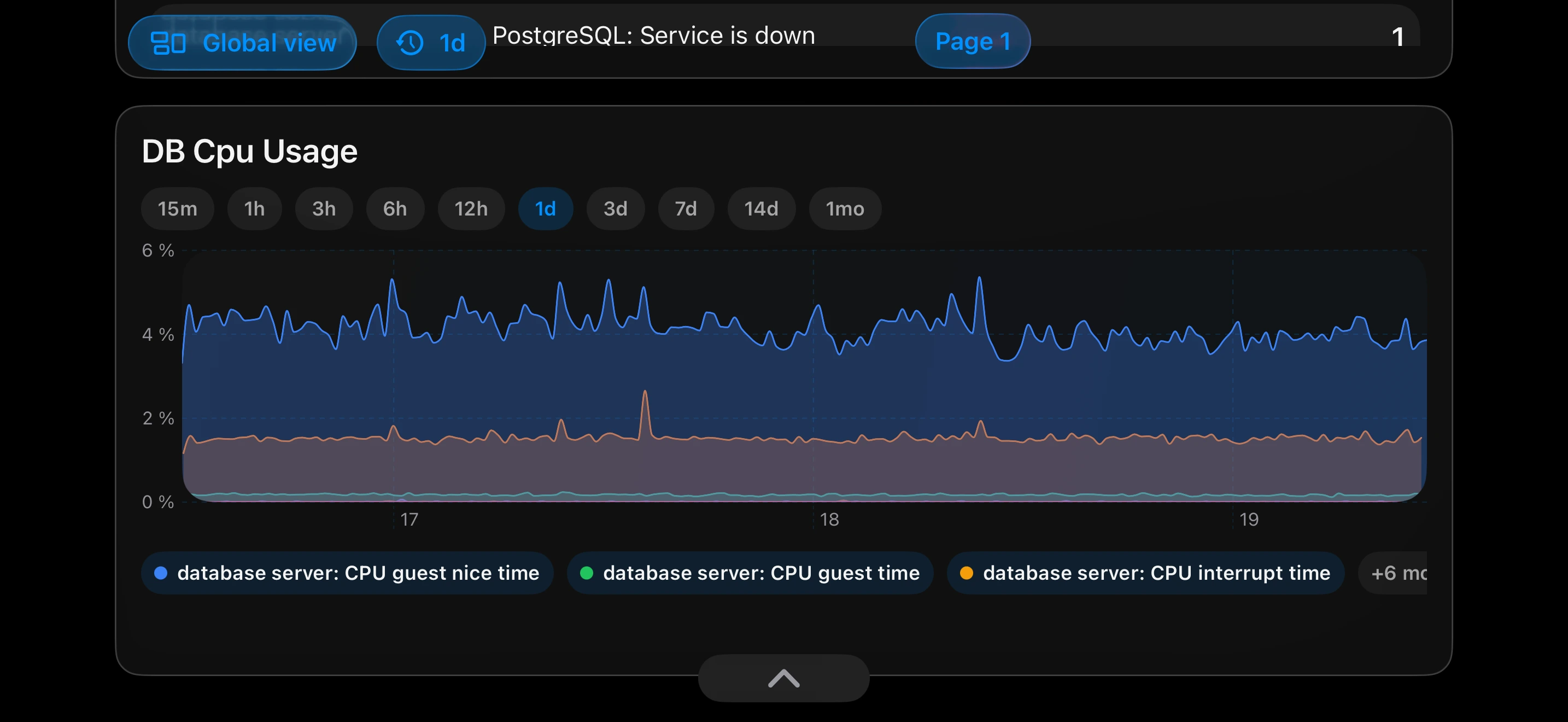Select the 15m time range
This screenshot has width=1568, height=722.
pos(177,209)
